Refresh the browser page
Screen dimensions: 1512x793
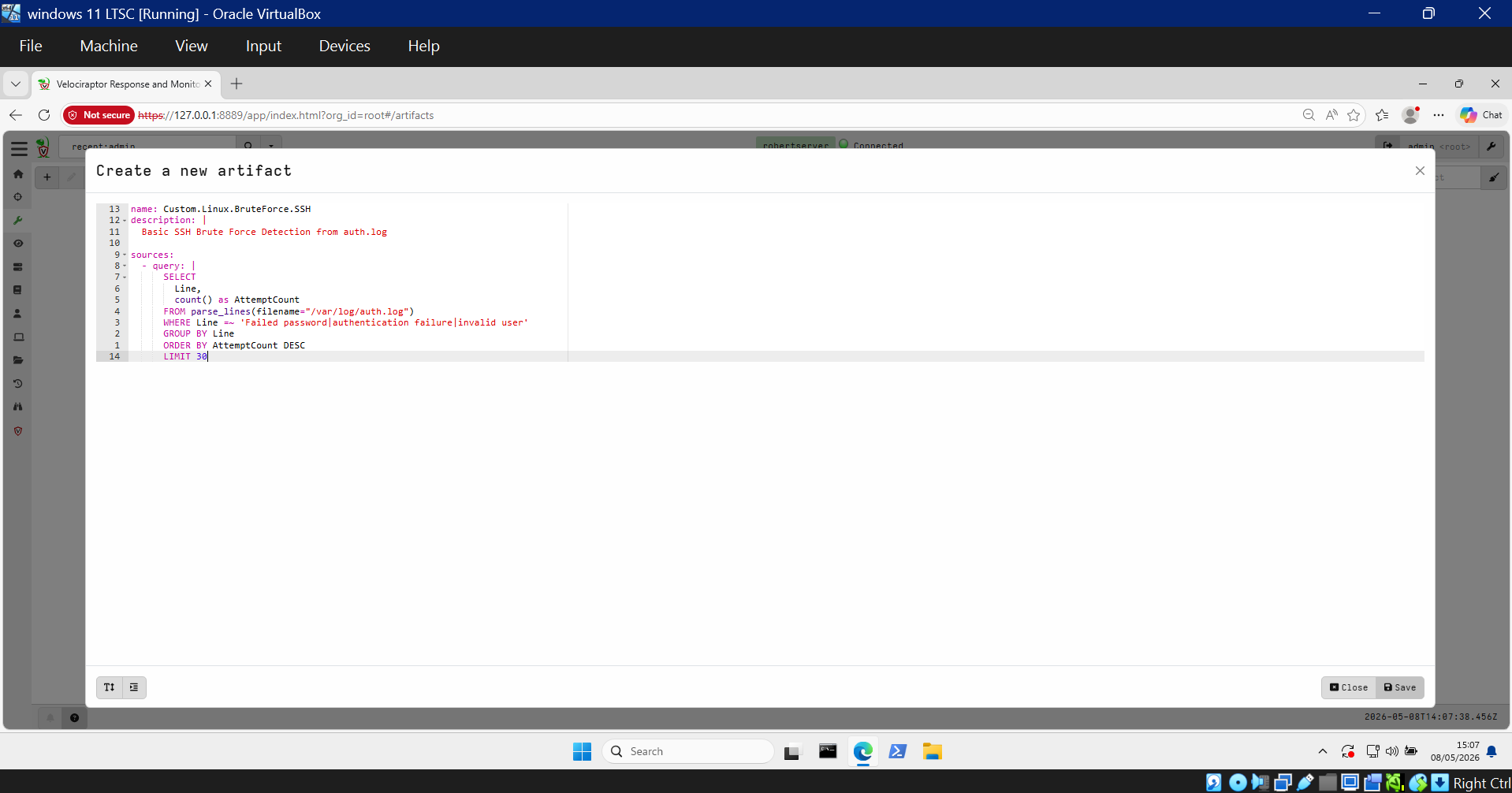(x=44, y=115)
